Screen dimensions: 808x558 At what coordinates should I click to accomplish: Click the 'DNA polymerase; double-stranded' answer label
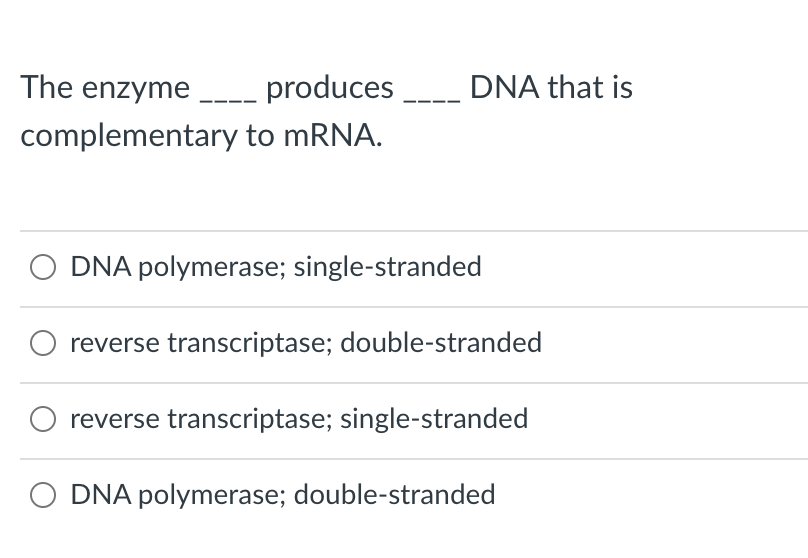click(x=283, y=495)
